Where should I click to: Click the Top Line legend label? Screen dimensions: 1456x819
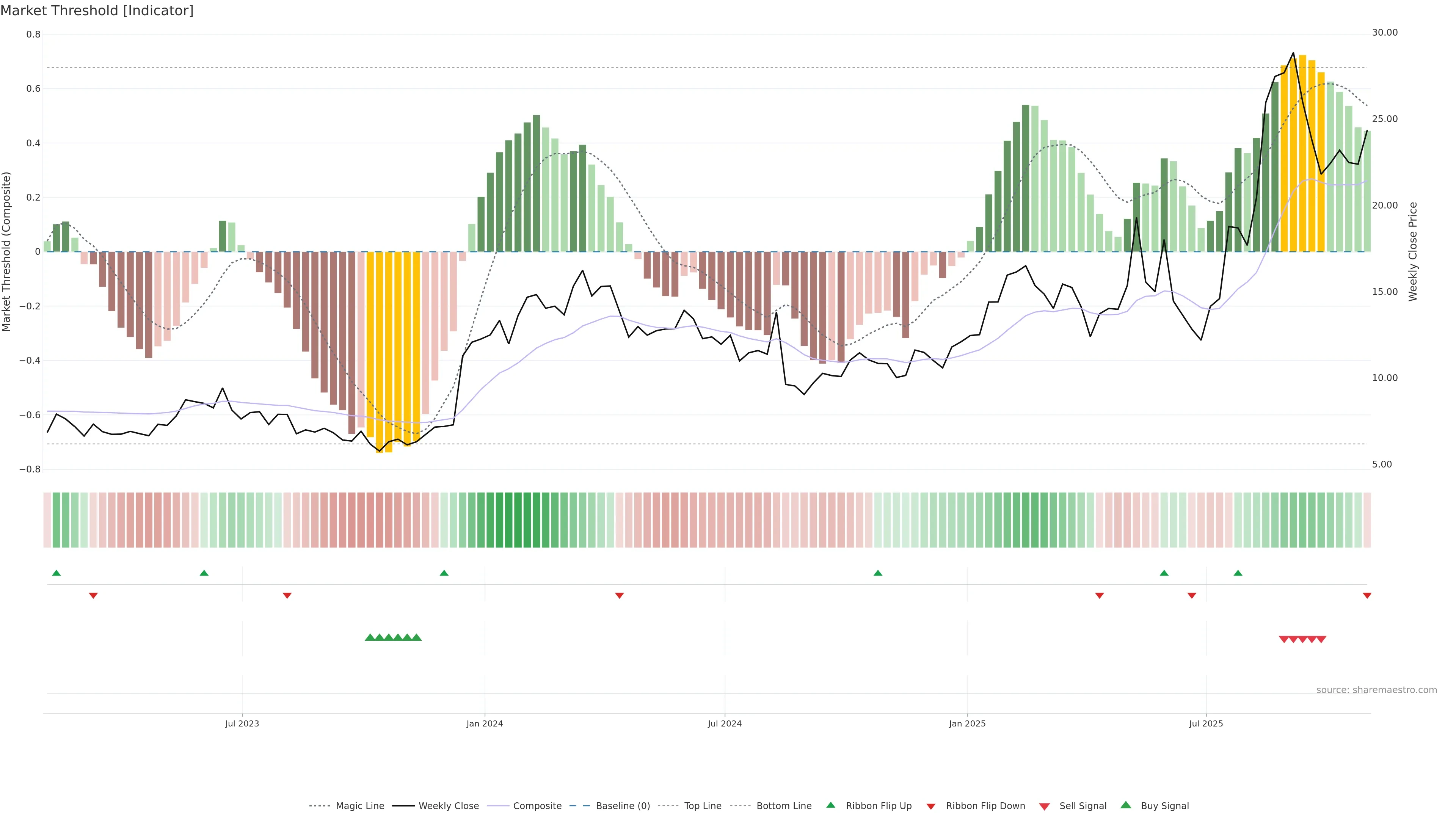(x=703, y=806)
